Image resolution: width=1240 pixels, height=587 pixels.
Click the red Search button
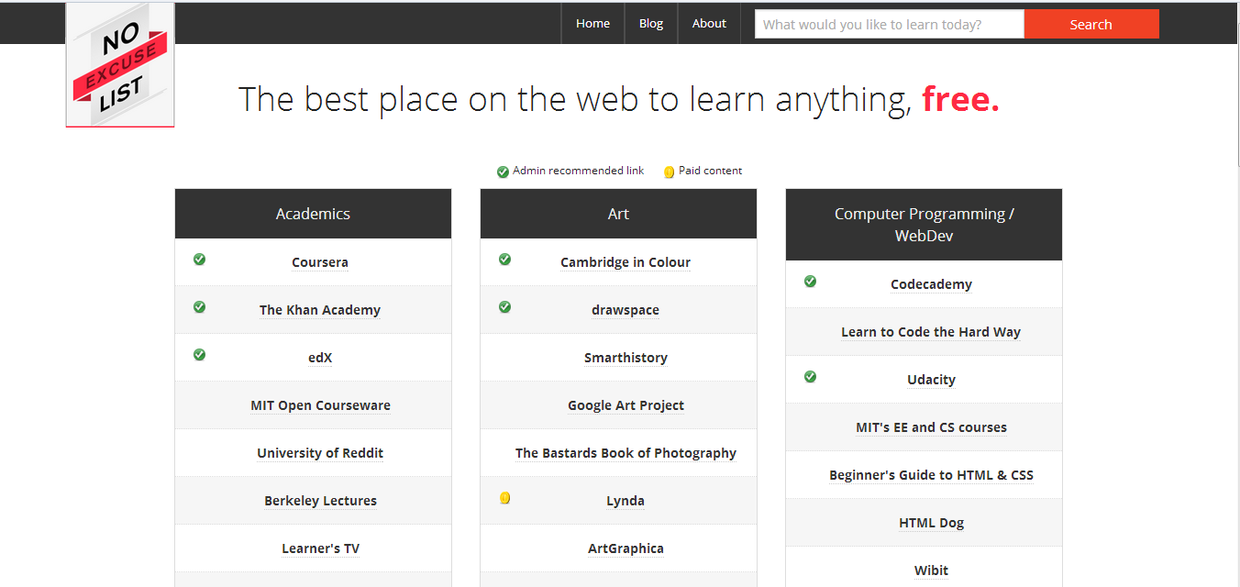pyautogui.click(x=1091, y=24)
